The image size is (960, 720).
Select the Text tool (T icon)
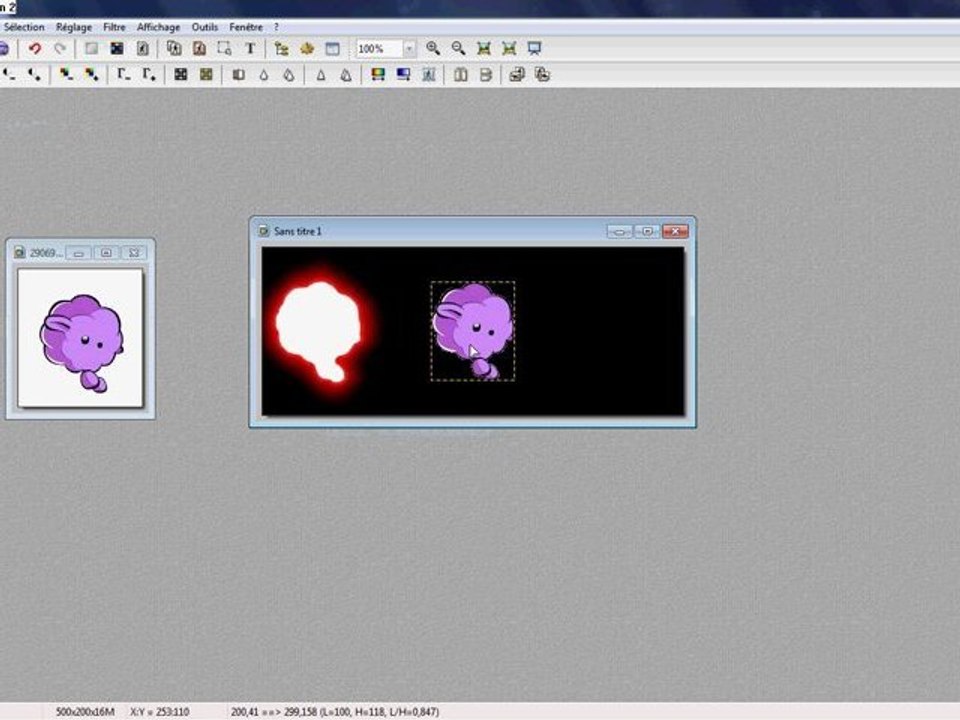click(250, 48)
